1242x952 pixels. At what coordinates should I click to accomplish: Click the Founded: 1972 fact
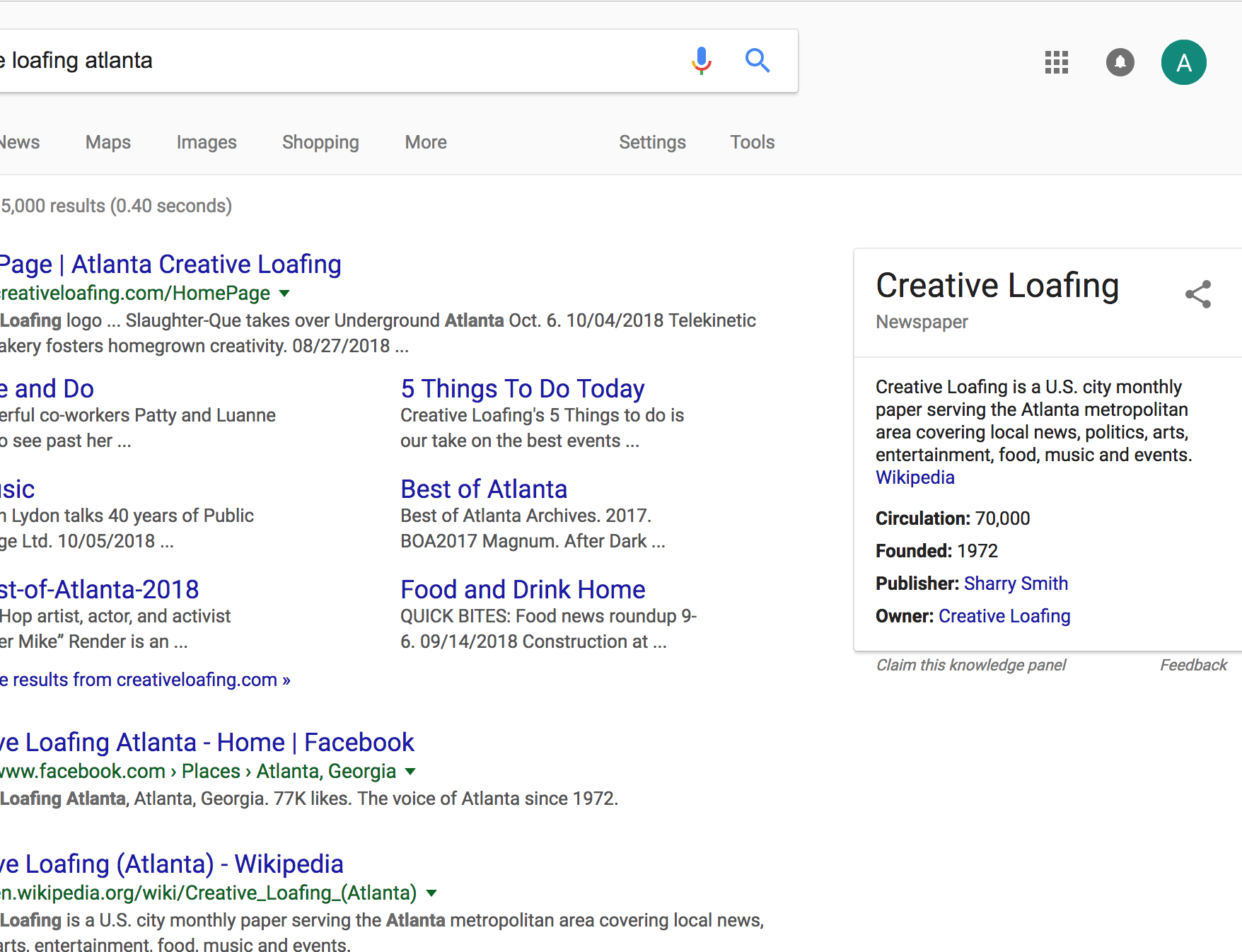pyautogui.click(x=936, y=551)
